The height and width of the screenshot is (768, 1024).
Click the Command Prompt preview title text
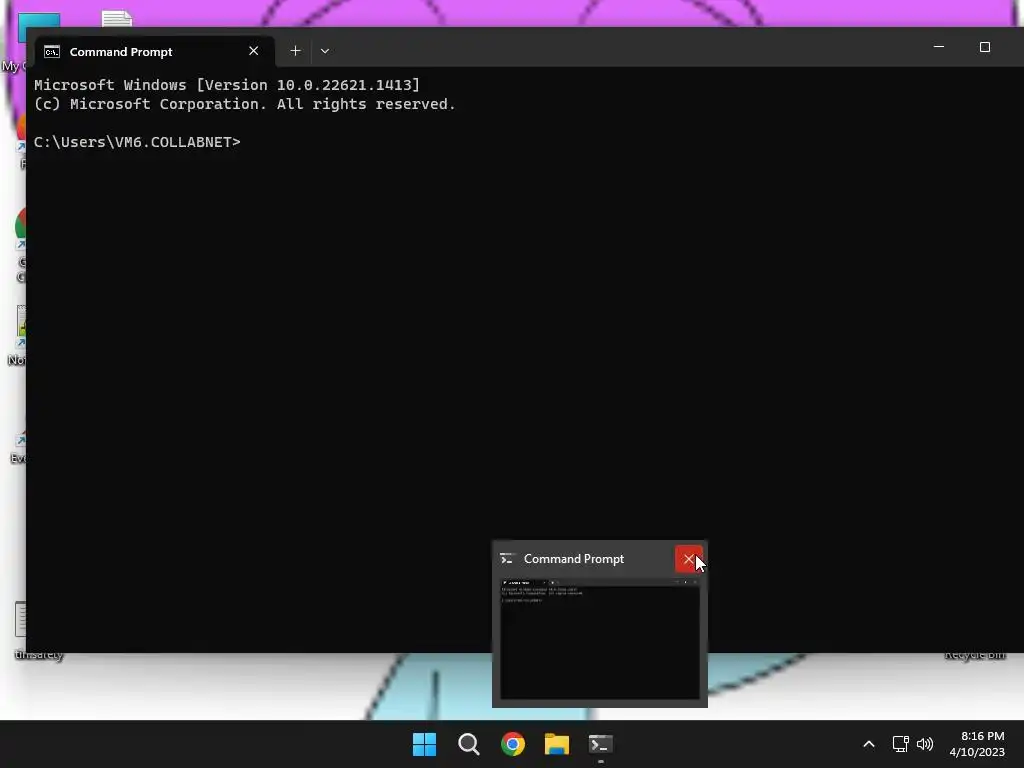(573, 559)
